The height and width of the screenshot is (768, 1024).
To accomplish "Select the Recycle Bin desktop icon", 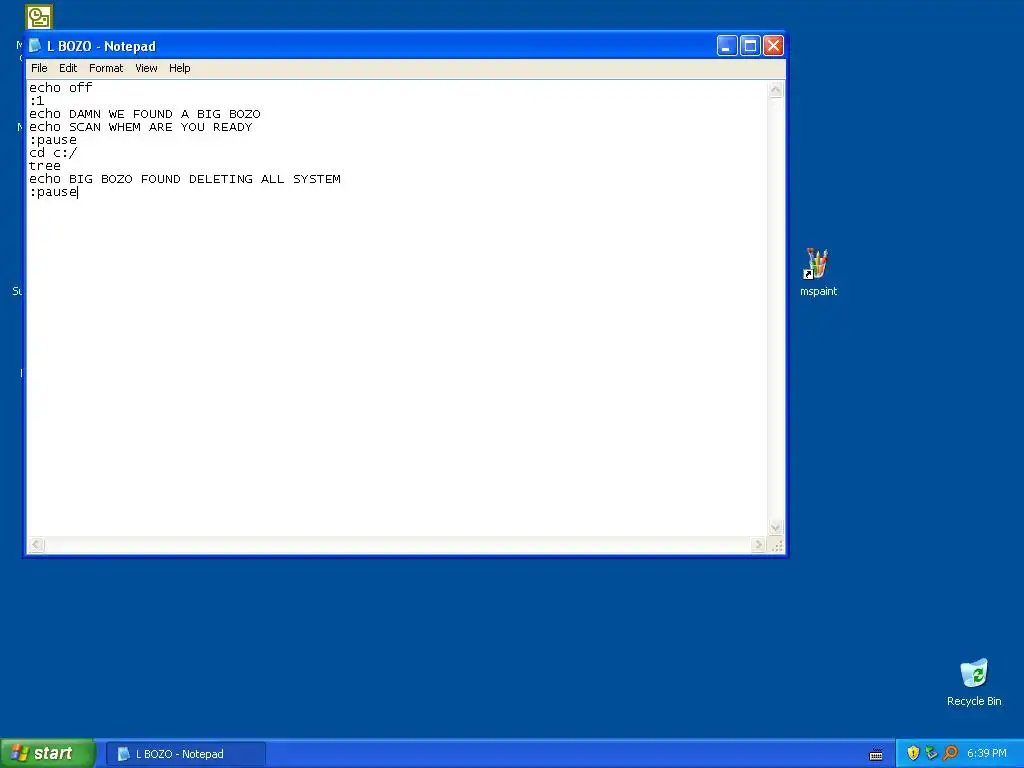I will point(974,682).
